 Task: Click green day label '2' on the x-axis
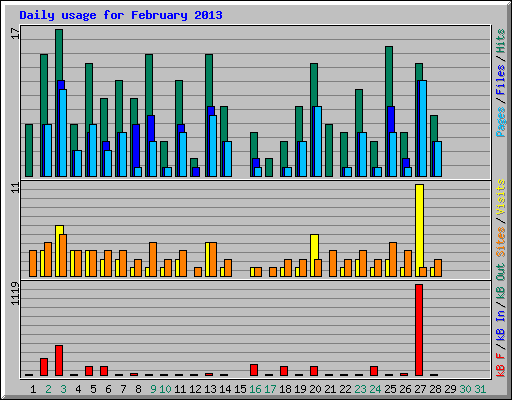click(48, 389)
